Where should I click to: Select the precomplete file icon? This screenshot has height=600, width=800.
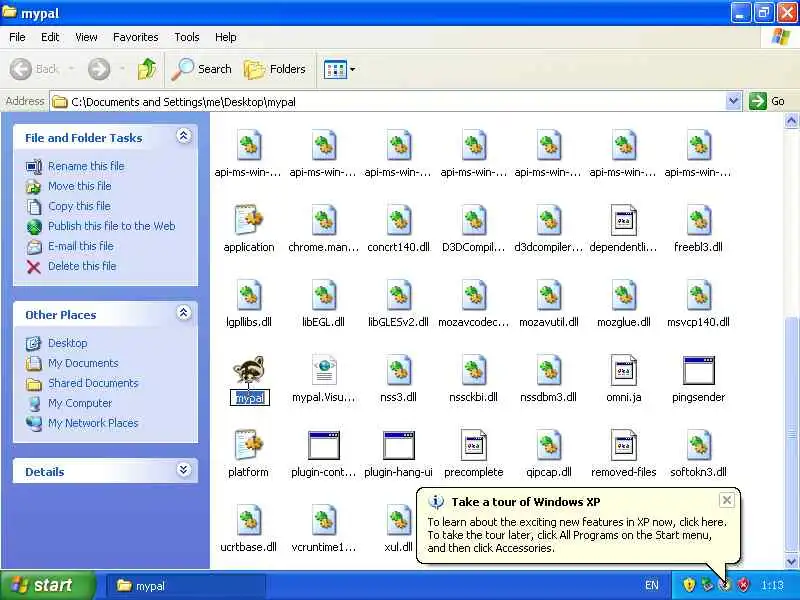473,445
